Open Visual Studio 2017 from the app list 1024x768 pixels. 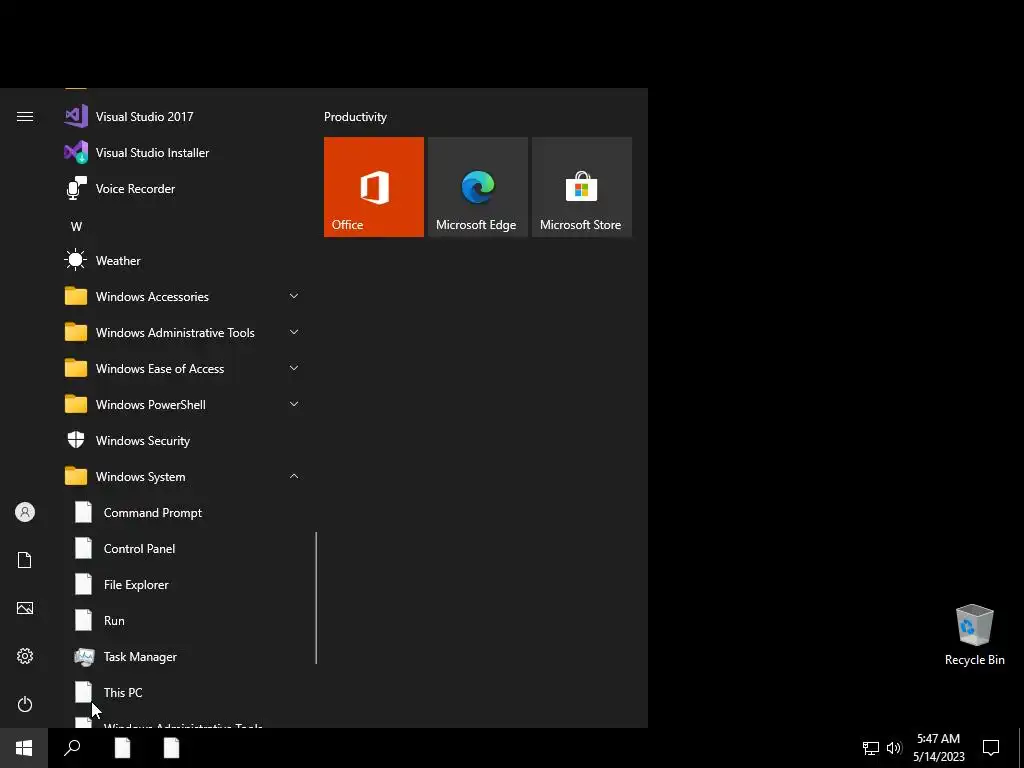(181, 117)
